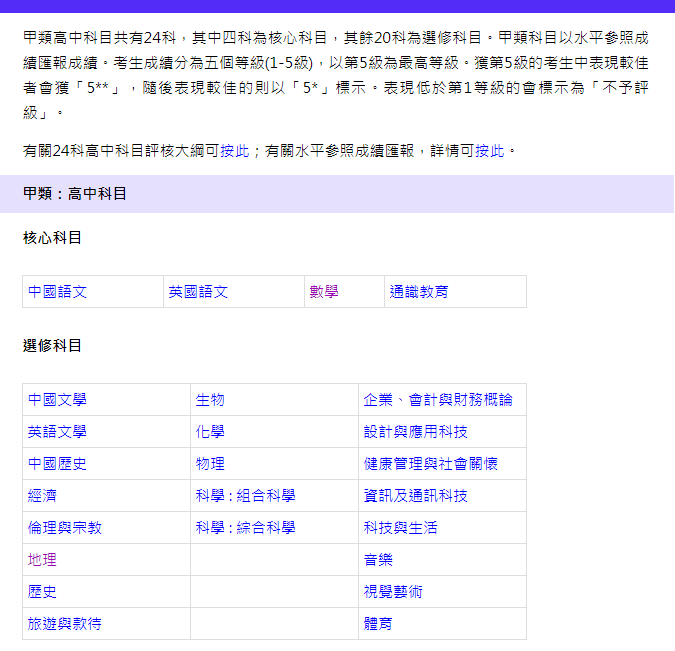
Task: Click the 選修科目 heading
Action: (x=52, y=345)
